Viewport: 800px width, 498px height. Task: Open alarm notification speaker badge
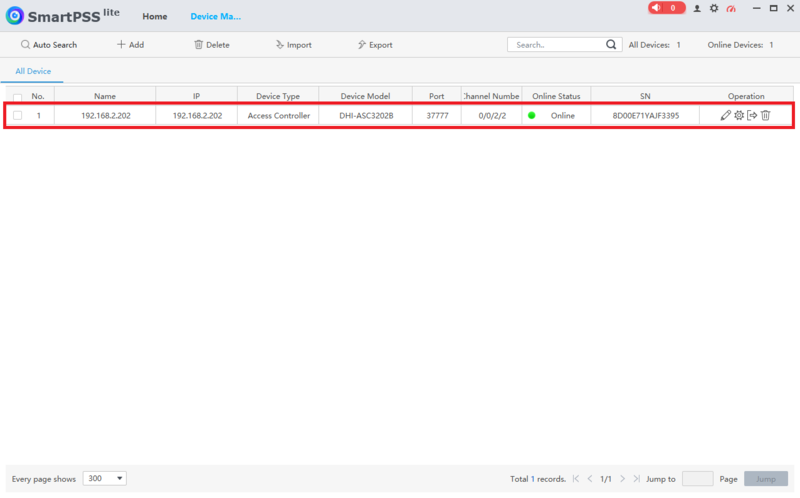(x=666, y=8)
